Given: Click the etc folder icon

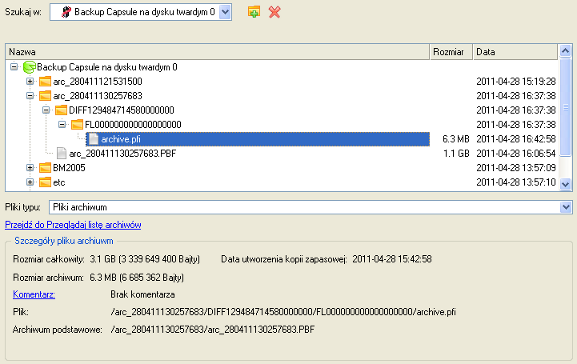Looking at the screenshot, I should [x=45, y=182].
